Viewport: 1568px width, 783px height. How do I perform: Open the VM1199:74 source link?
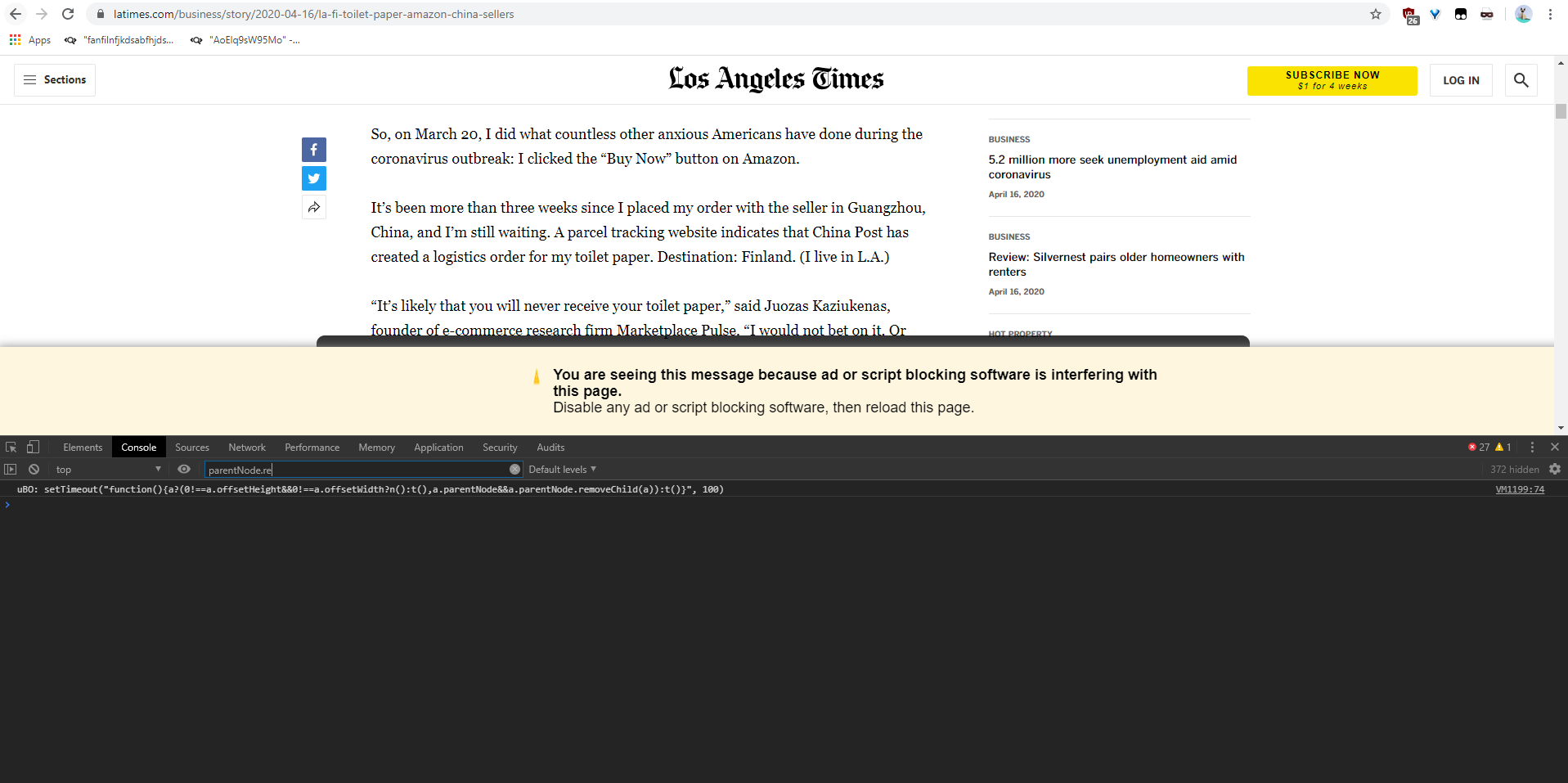[x=1519, y=488]
